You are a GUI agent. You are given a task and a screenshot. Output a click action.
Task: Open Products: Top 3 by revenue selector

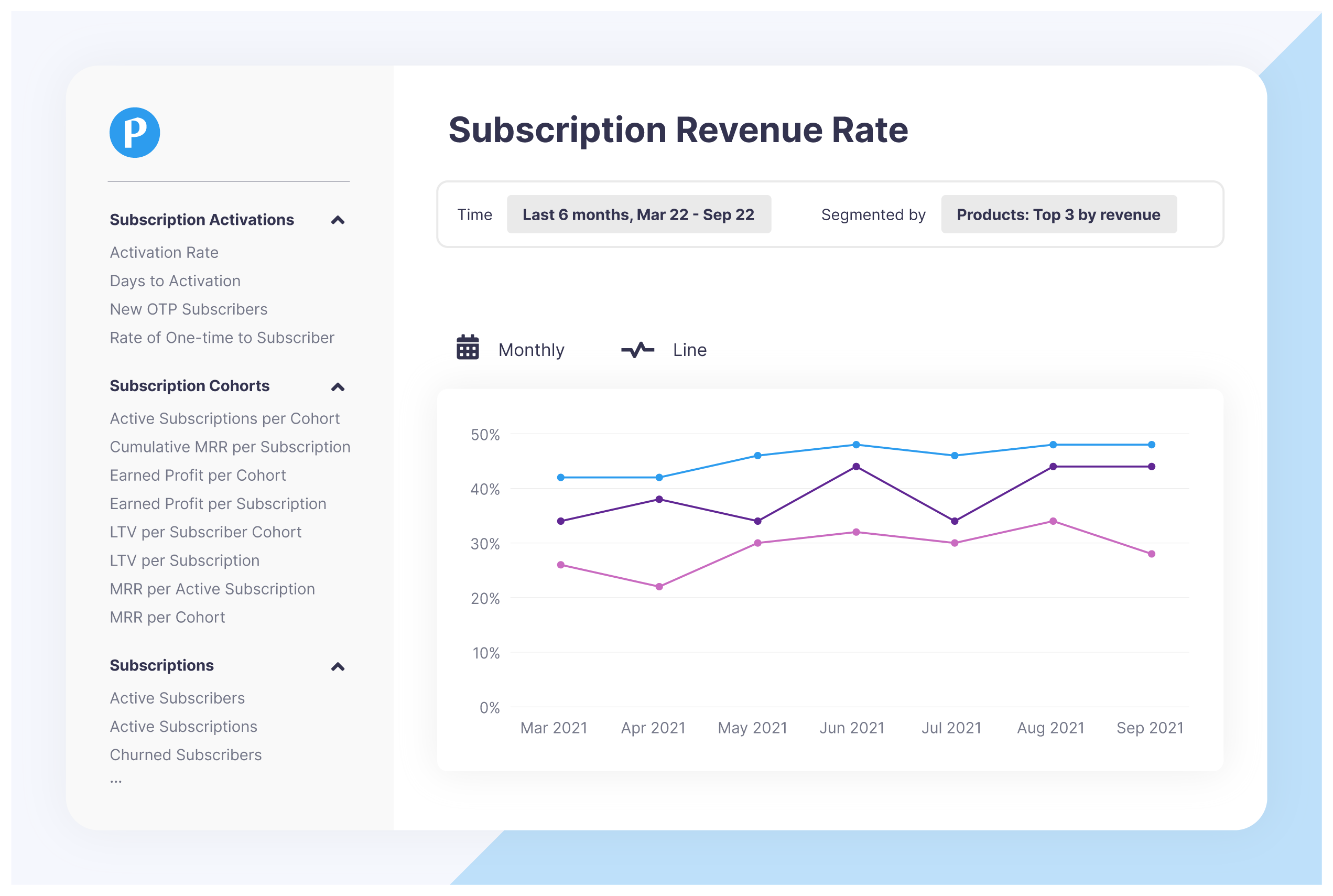[1058, 214]
